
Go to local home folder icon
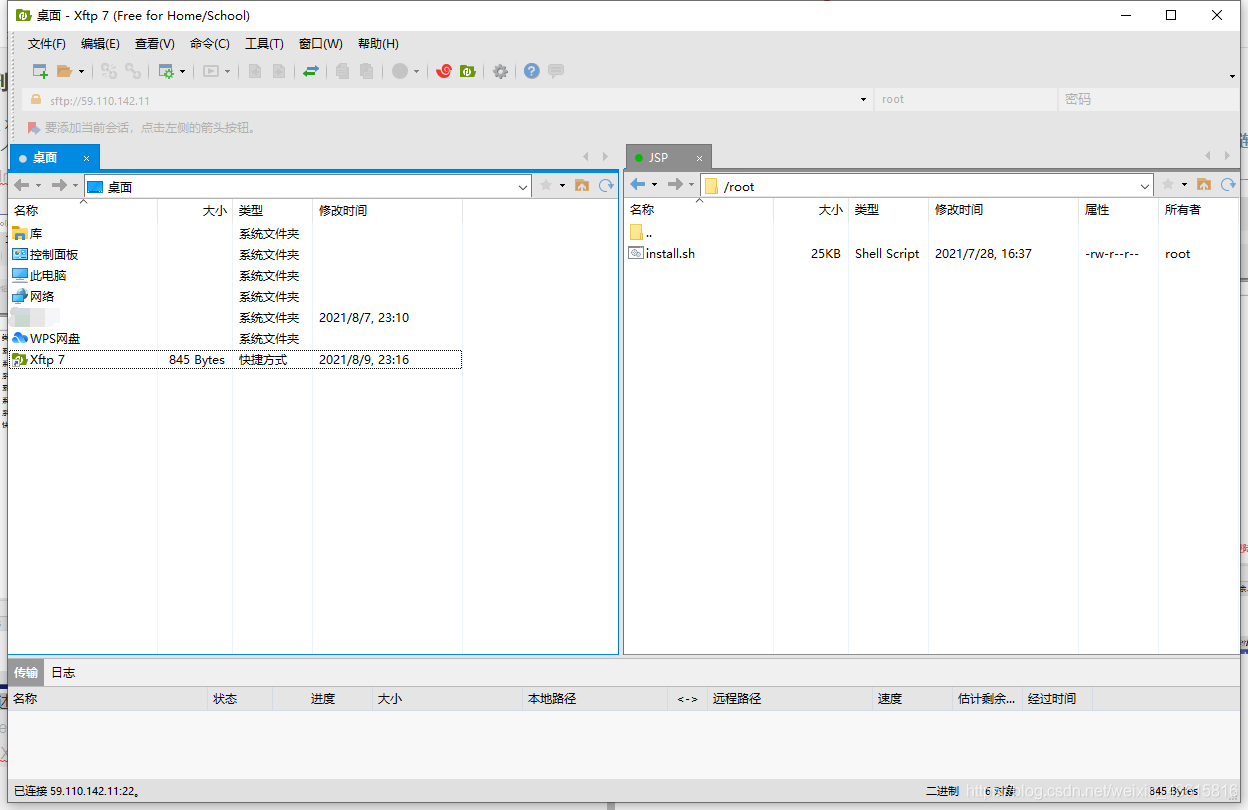582,185
